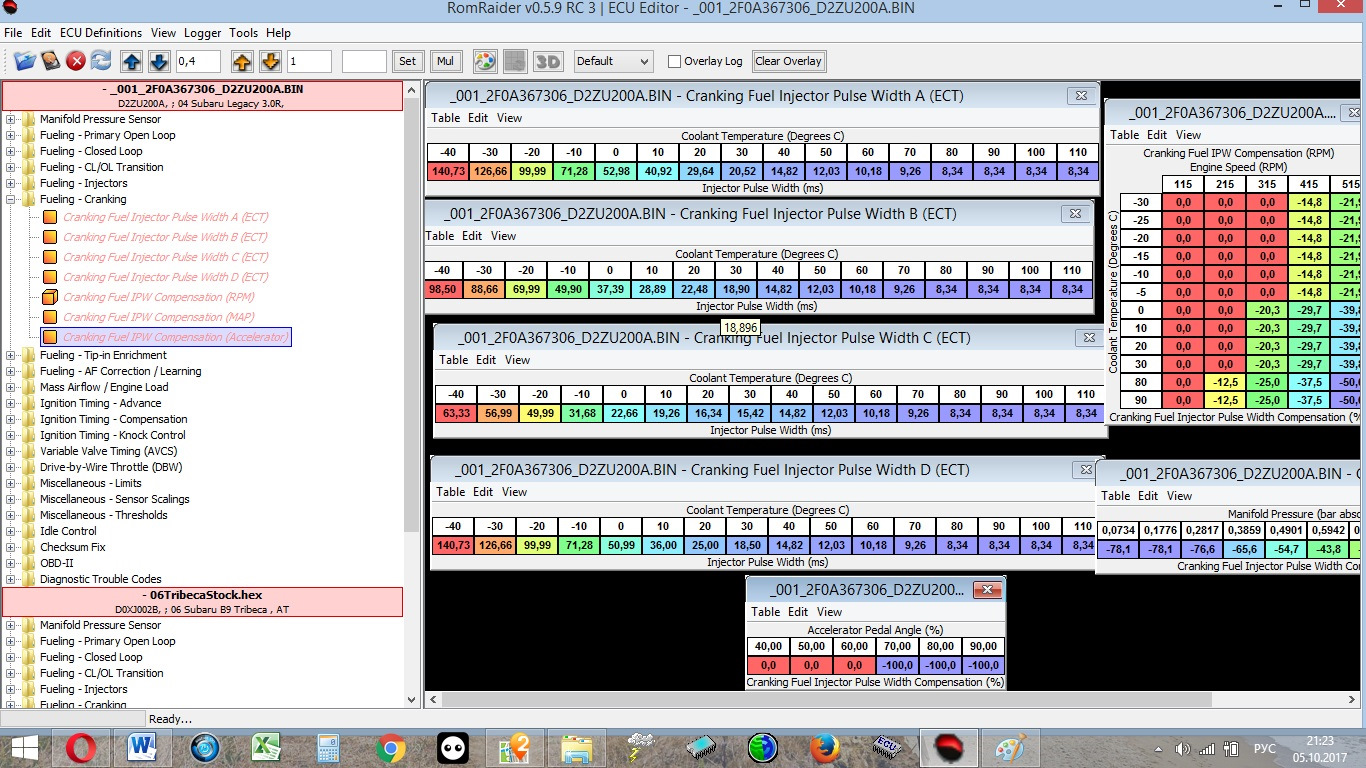The image size is (1366, 768).
Task: Click the color palette icon in toolbar
Action: coord(484,61)
